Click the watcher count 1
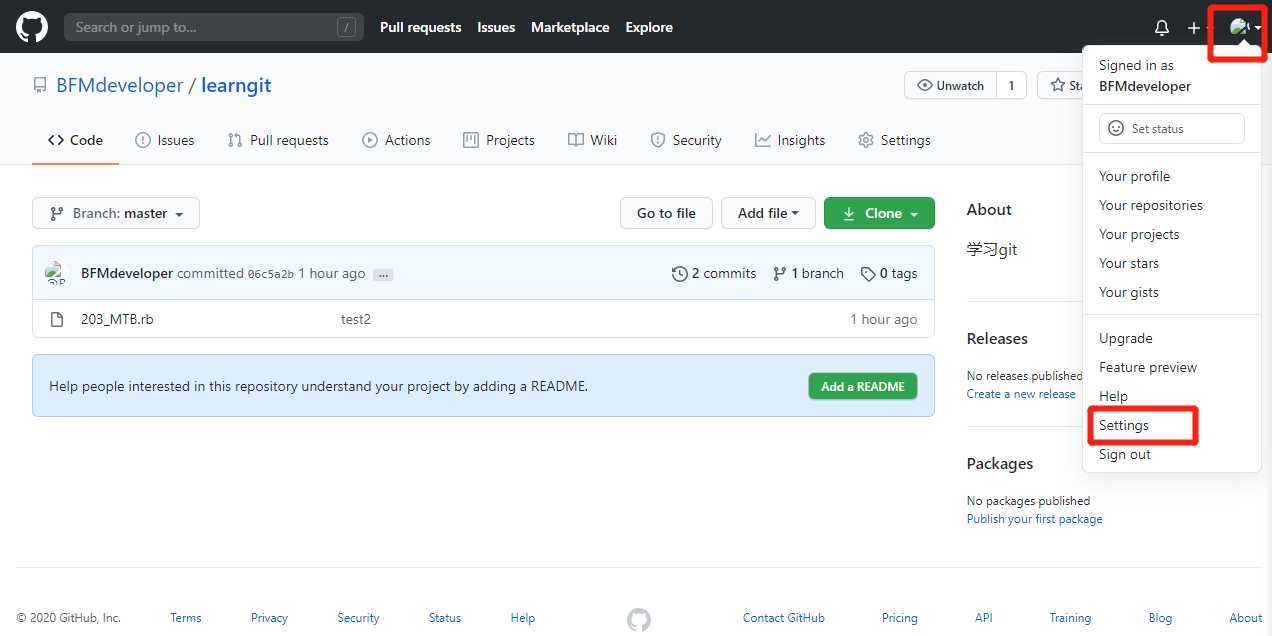The image size is (1272, 636). pyautogui.click(x=1011, y=85)
